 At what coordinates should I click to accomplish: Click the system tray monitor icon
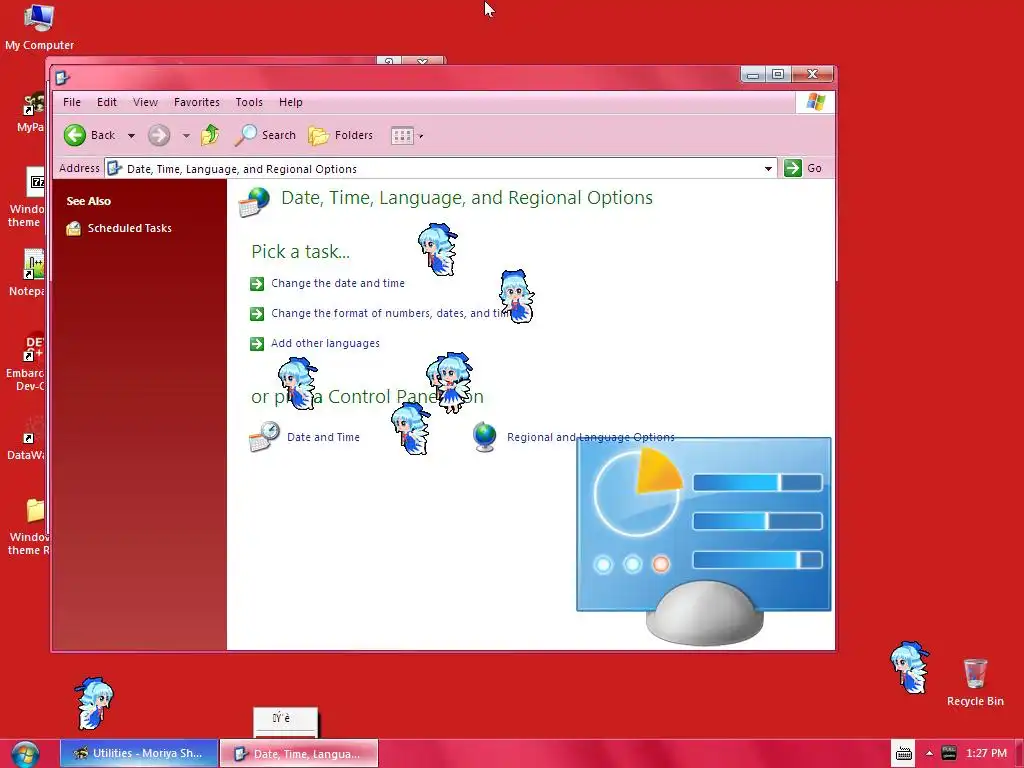click(949, 753)
